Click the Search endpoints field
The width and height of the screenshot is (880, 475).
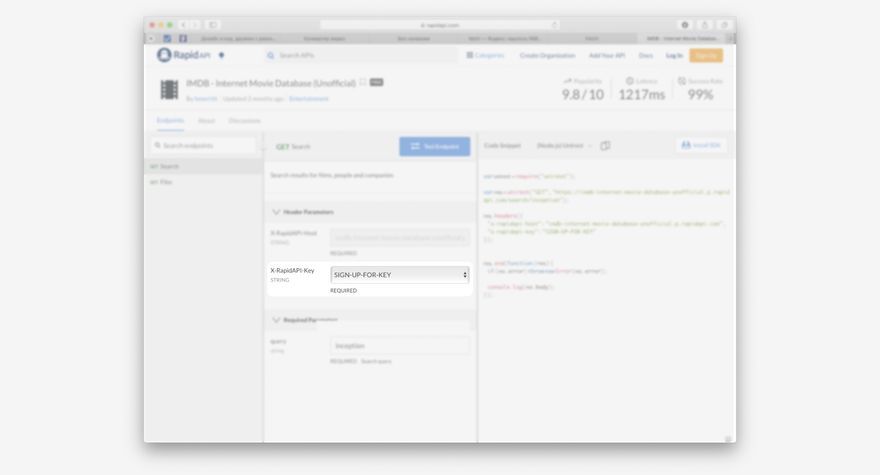(203, 145)
